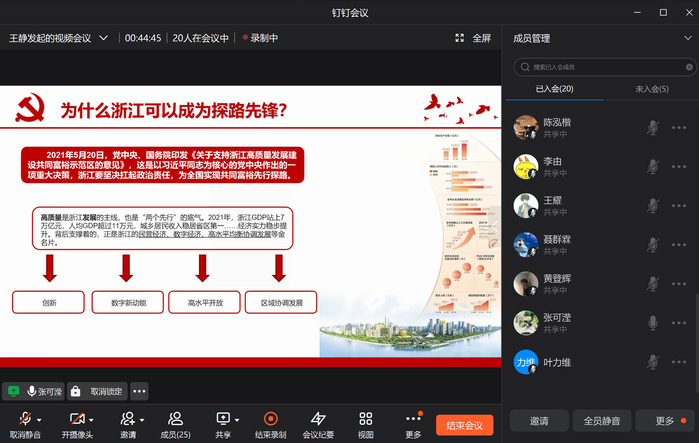
Task: Stop recording with 结束录制 icon
Action: click(x=270, y=418)
